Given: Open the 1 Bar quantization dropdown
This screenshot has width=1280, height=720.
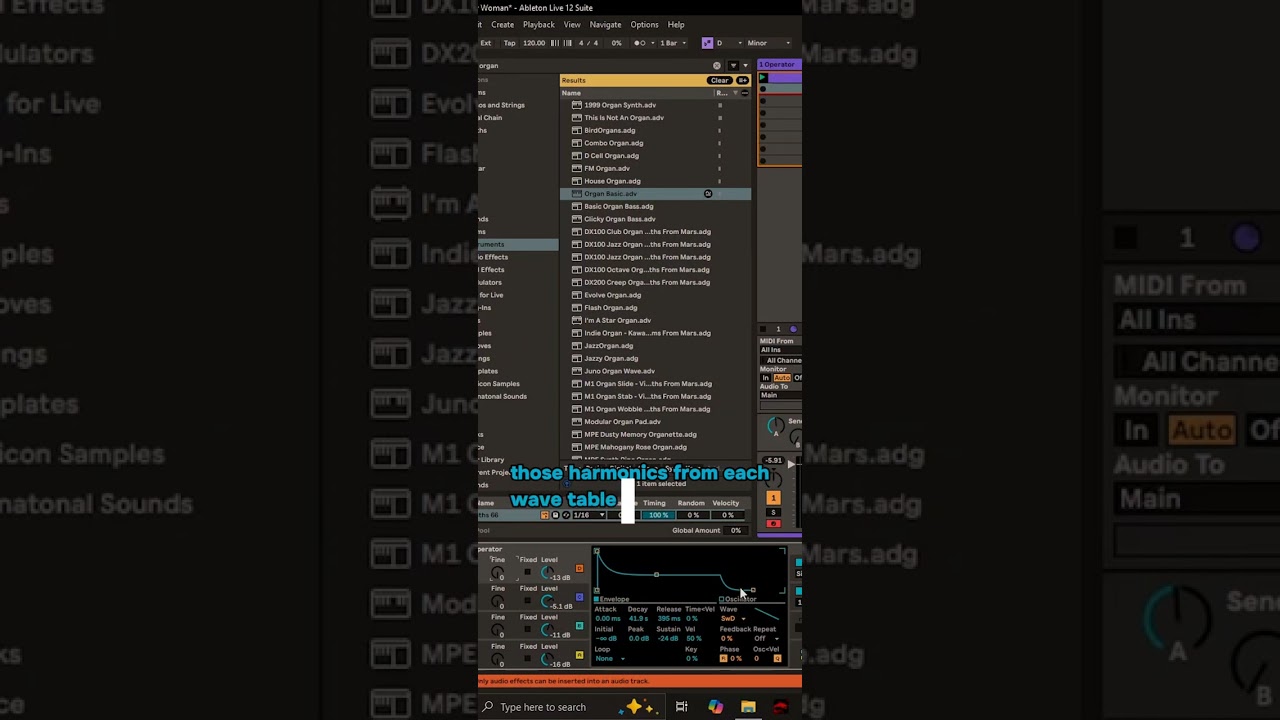Looking at the screenshot, I should coord(673,43).
